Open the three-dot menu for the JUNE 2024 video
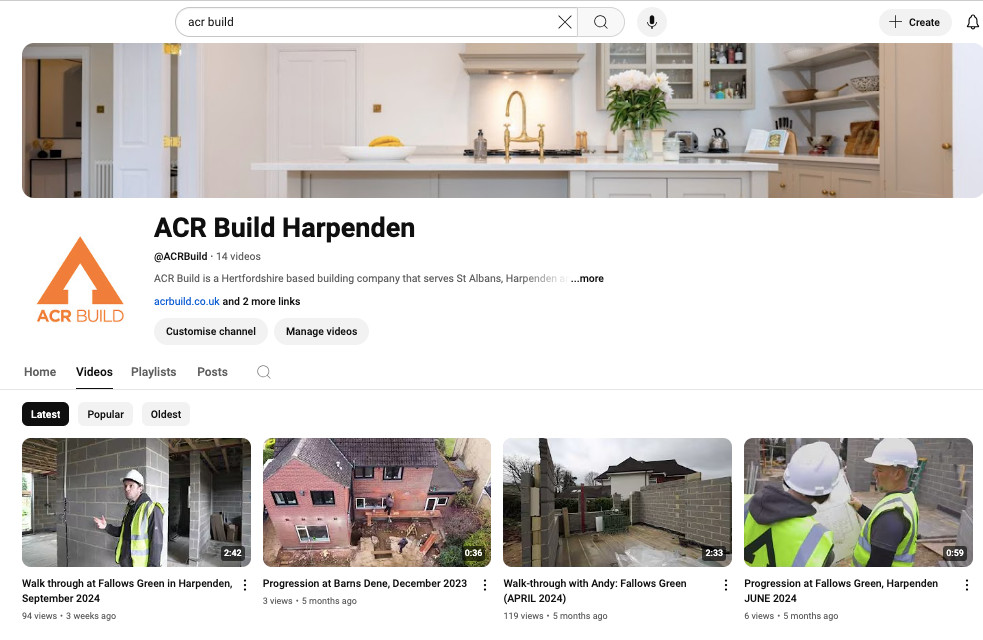 [x=967, y=585]
